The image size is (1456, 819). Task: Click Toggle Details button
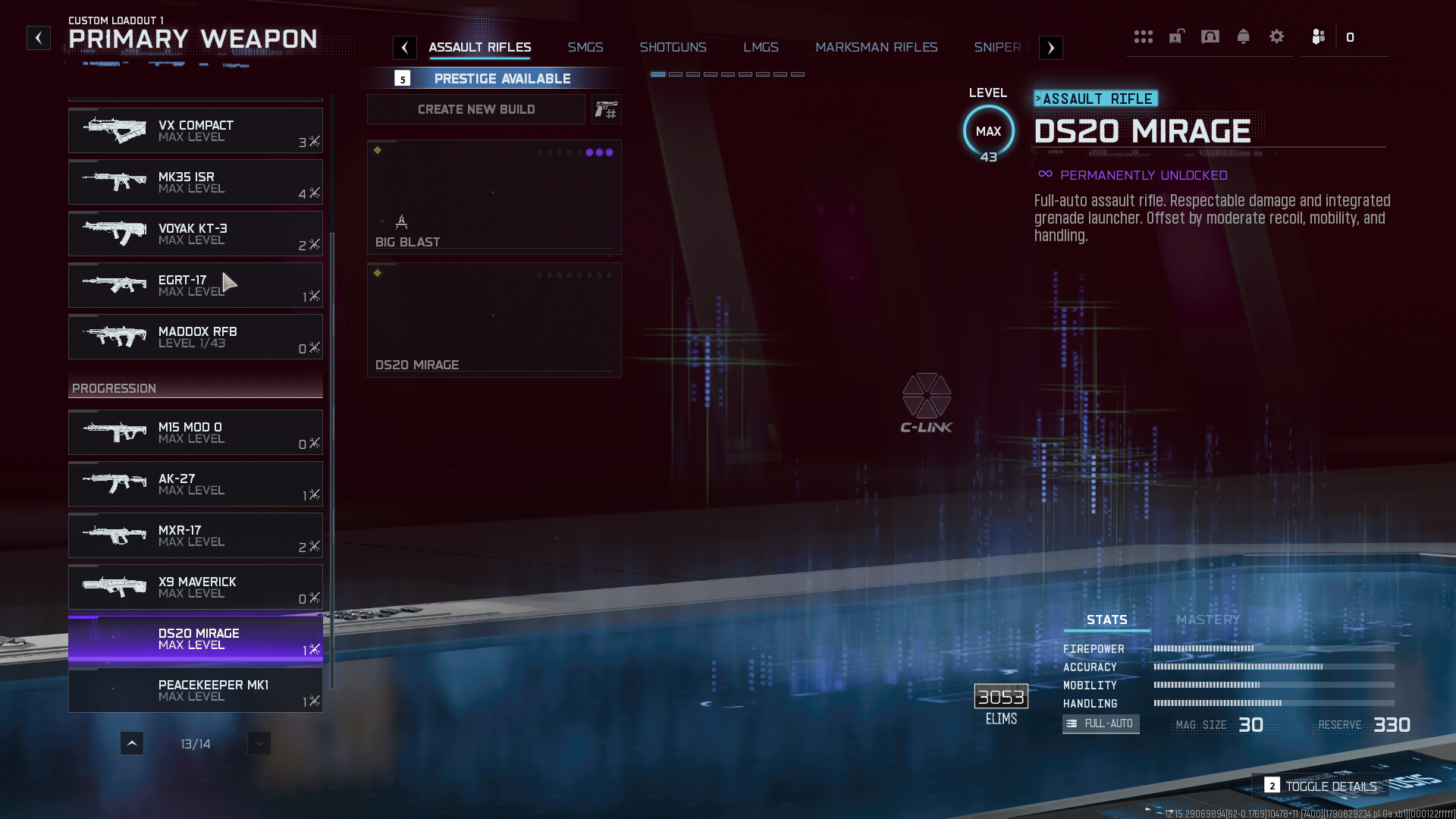coord(1320,786)
